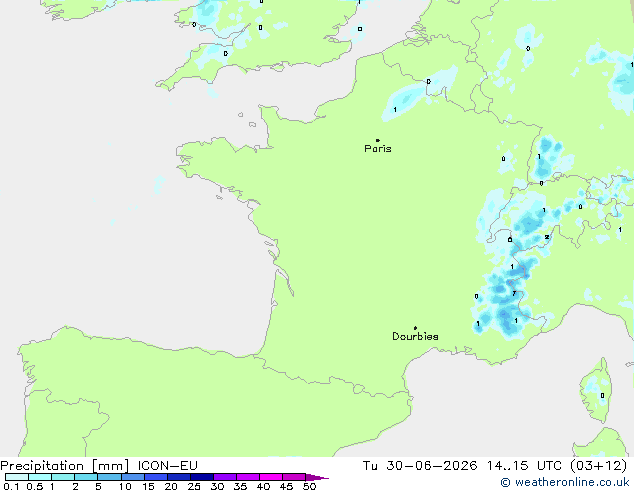
Task: Select the 25 to 30 mm legend swatch
Action: click(x=202, y=477)
